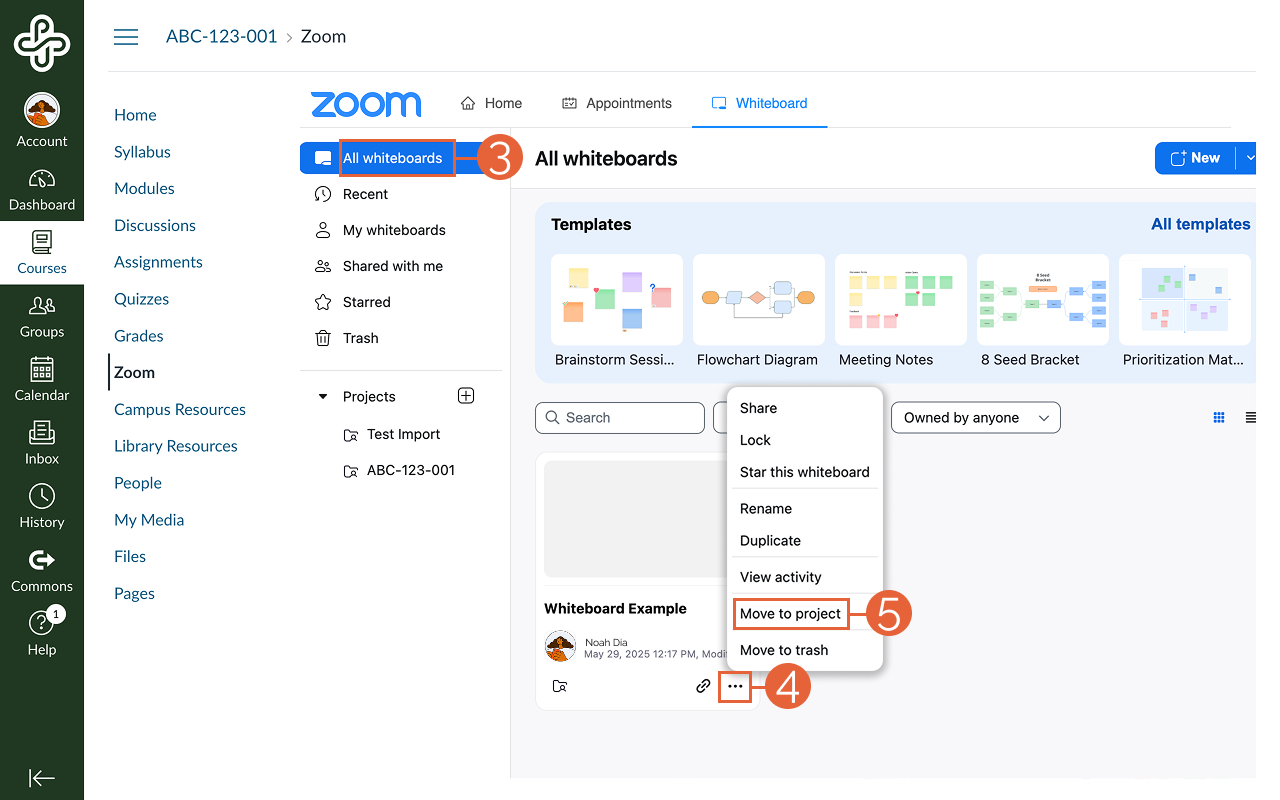The width and height of the screenshot is (1280, 800).
Task: Click Noah Dia's avatar on the card
Action: [x=560, y=647]
